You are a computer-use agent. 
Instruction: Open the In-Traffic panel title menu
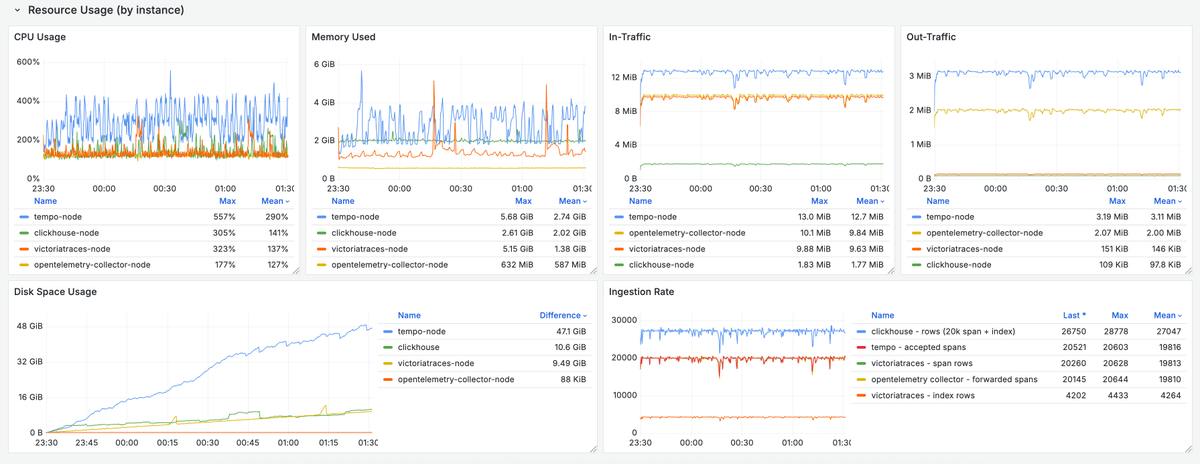pos(631,37)
